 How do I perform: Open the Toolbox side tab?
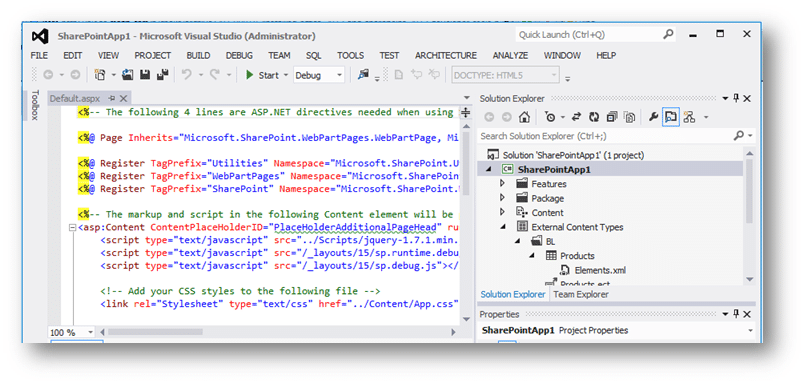click(35, 105)
